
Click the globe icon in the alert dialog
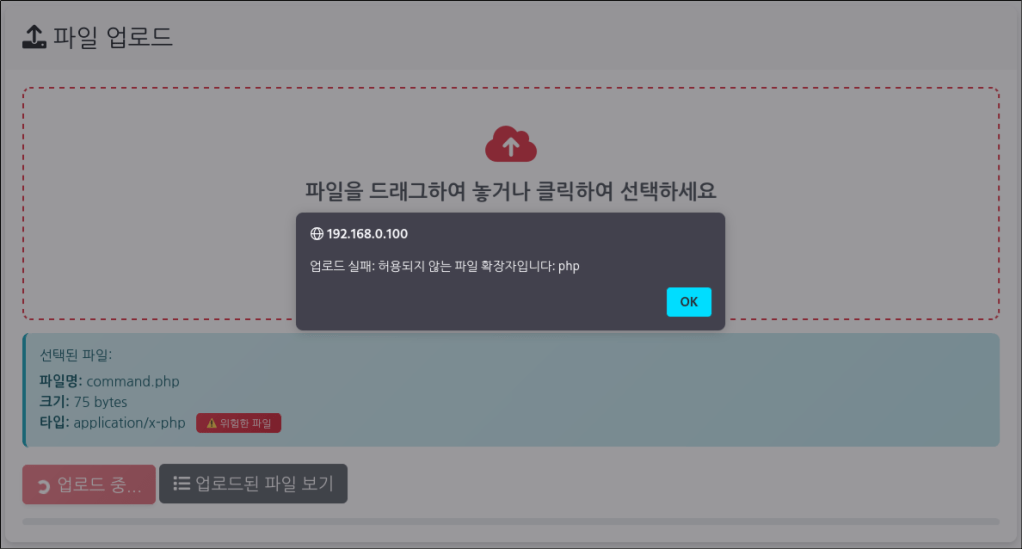pos(317,234)
